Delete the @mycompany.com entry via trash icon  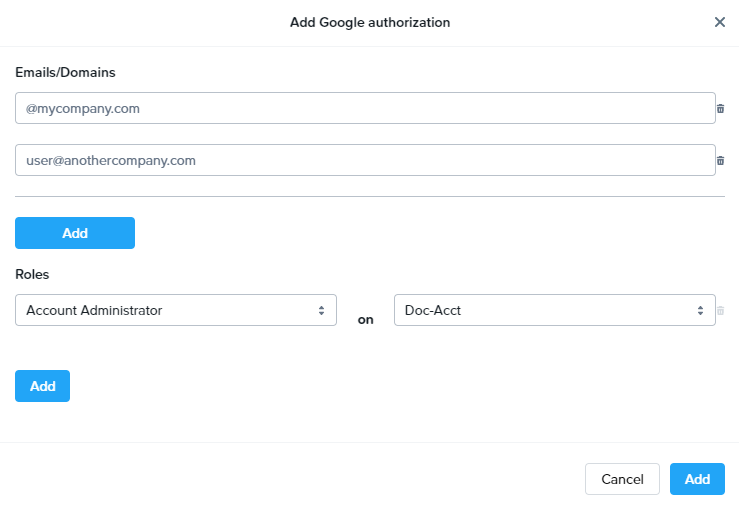(720, 109)
